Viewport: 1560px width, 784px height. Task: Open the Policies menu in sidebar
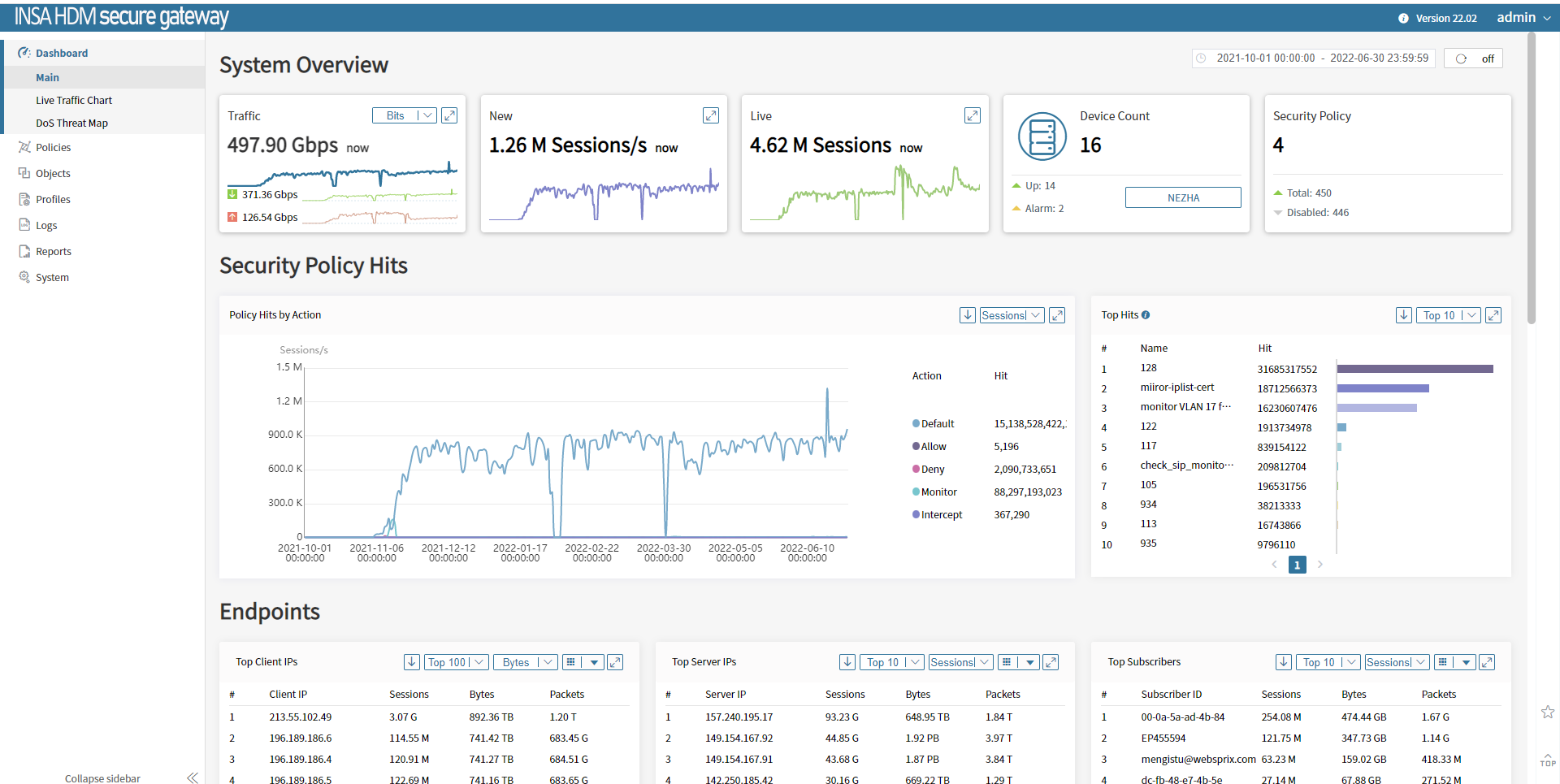coord(54,147)
